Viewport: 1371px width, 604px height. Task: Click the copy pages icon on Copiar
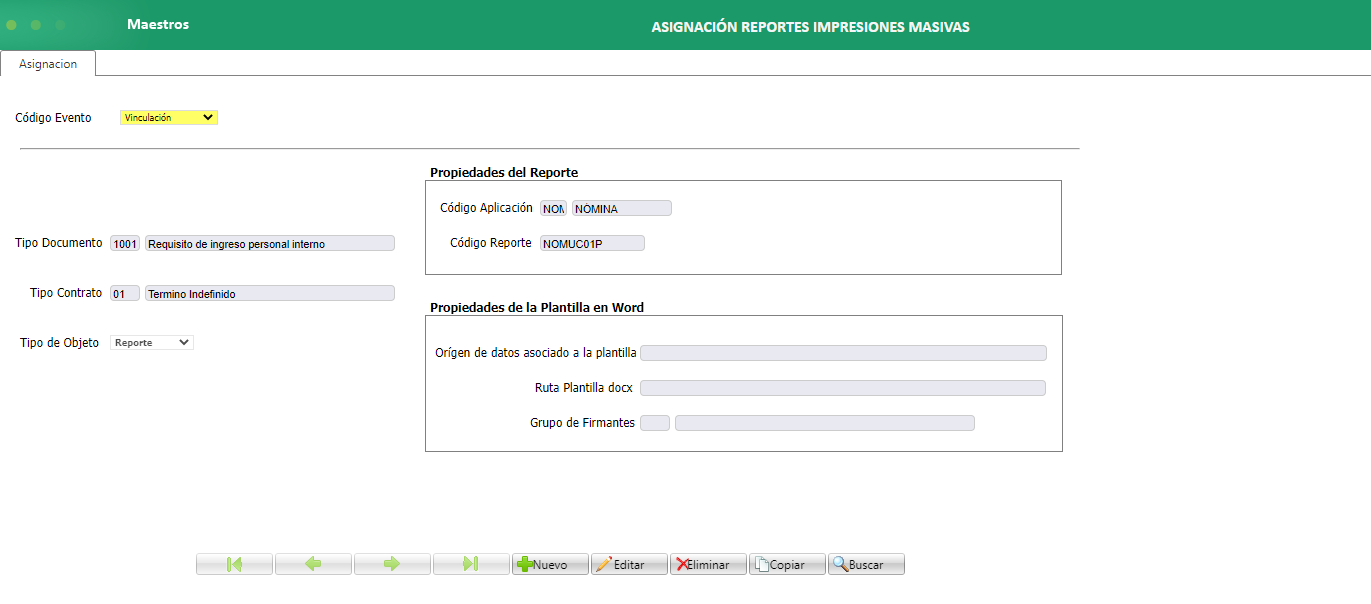pos(763,563)
